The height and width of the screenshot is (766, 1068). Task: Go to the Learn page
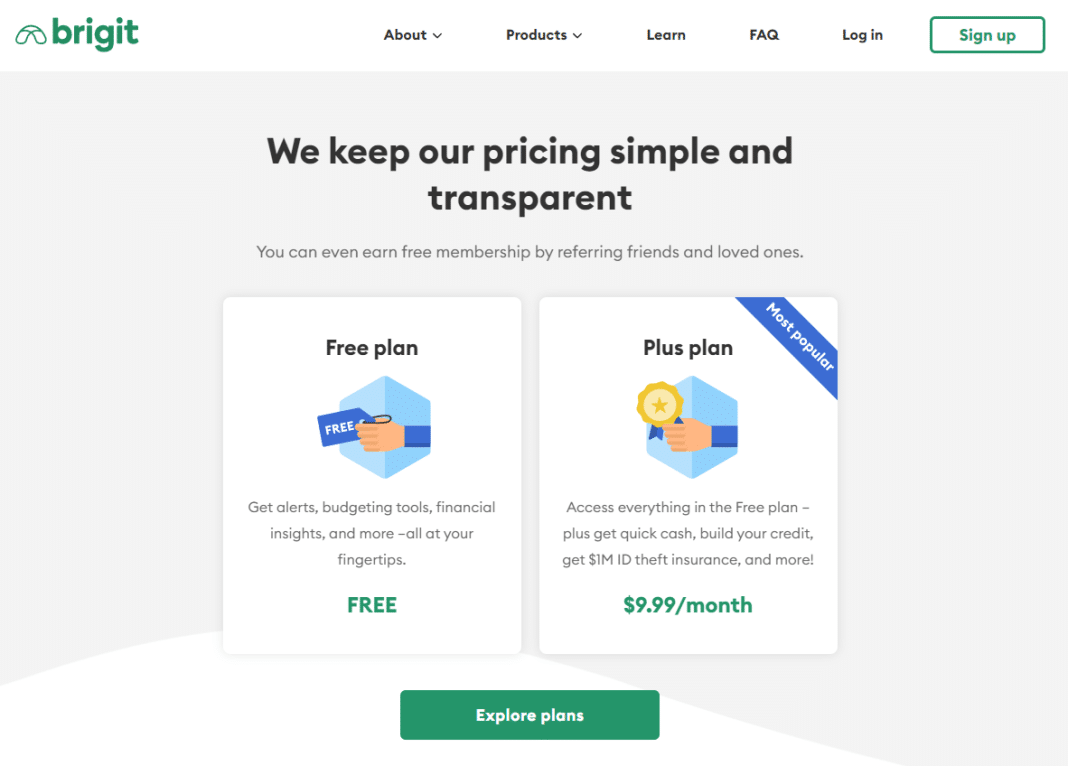tap(665, 35)
